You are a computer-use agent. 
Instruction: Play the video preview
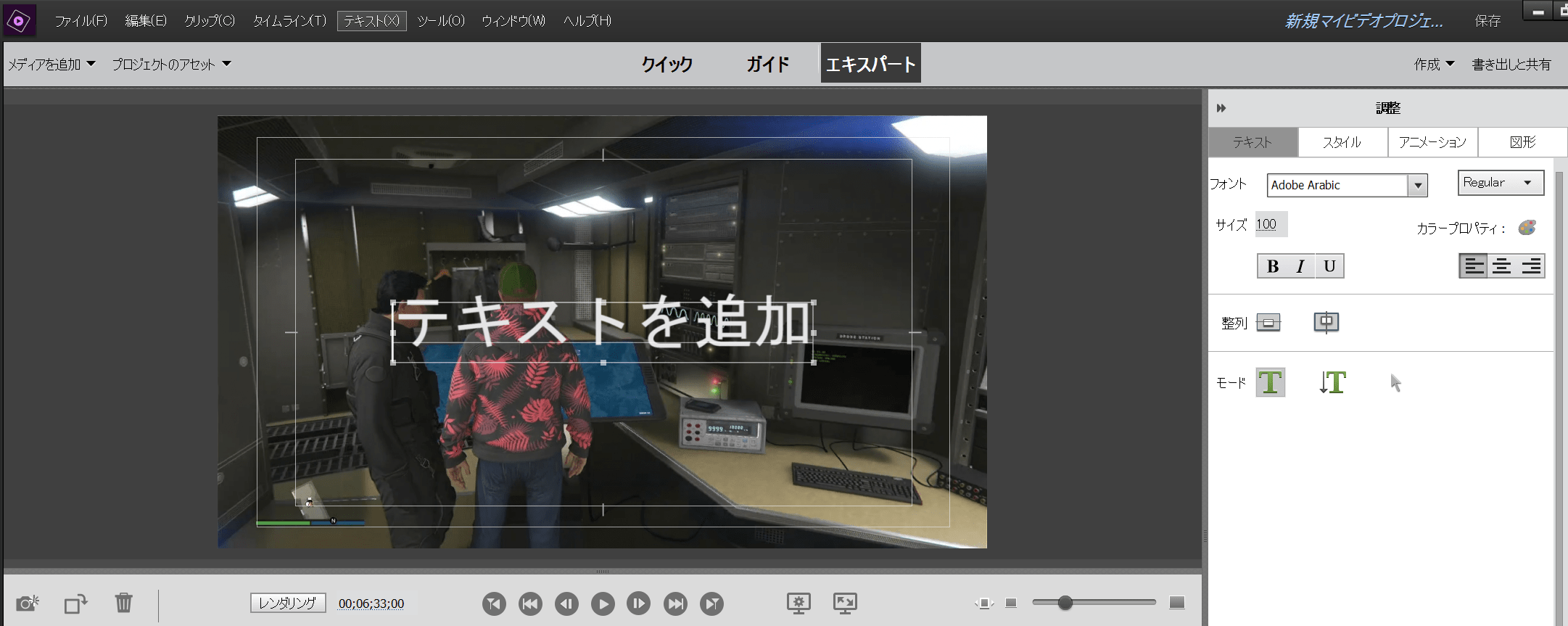pos(603,604)
